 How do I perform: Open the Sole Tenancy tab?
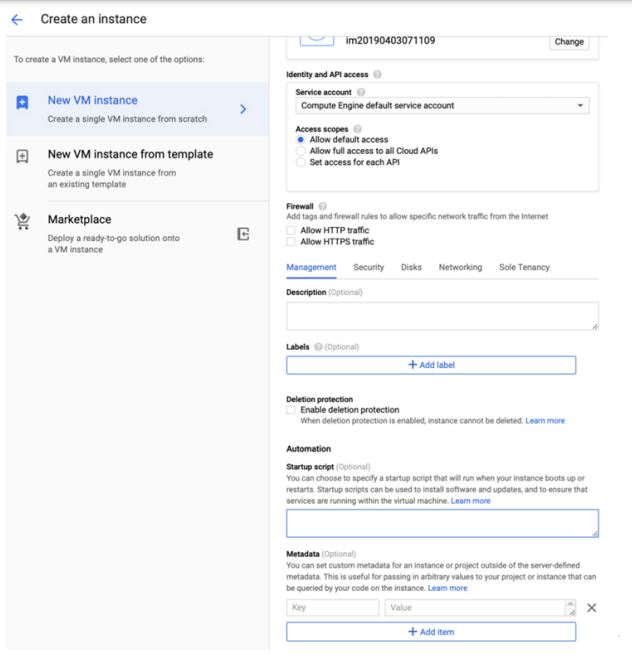coord(524,268)
